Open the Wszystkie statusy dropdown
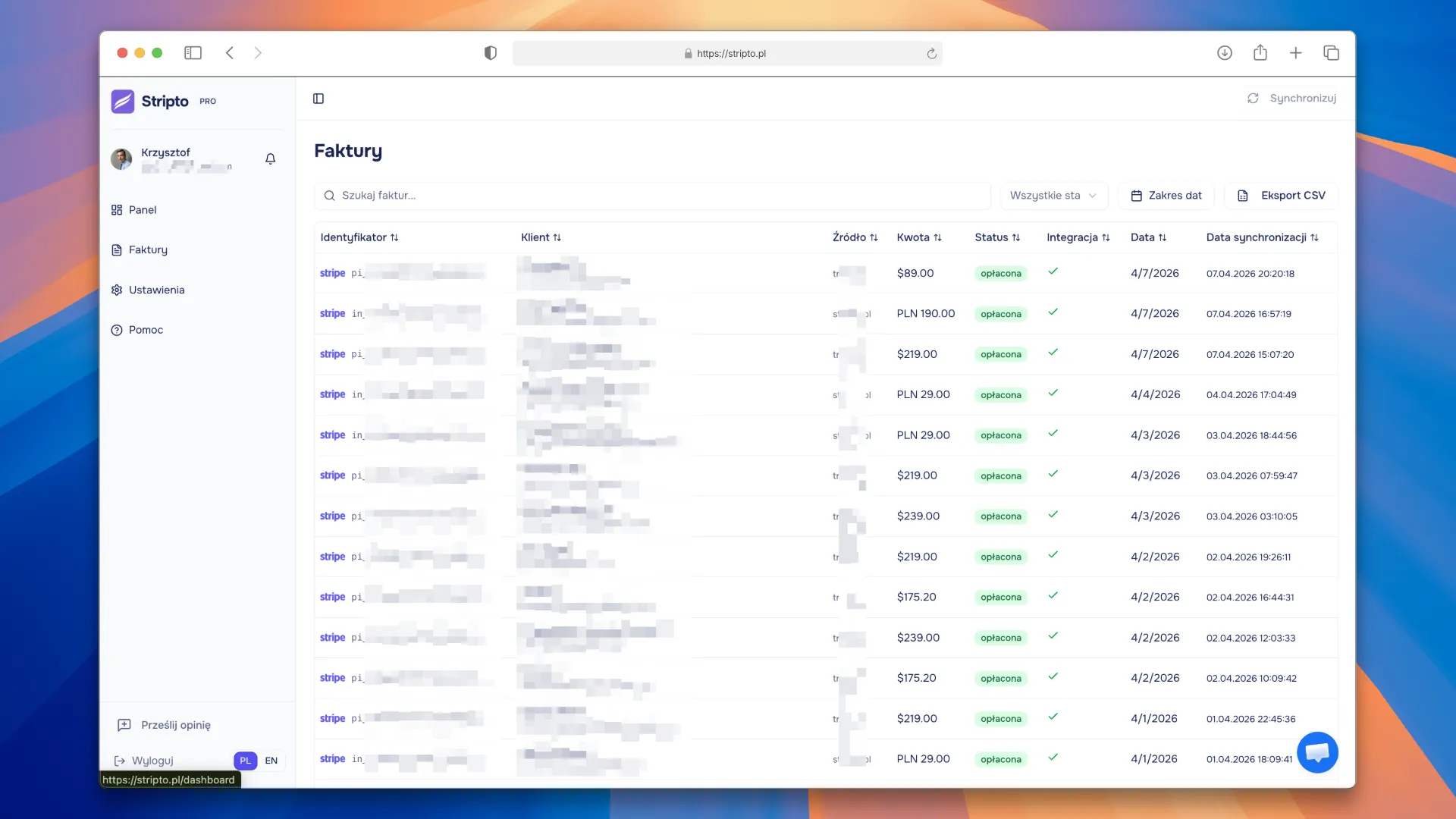 1053,196
